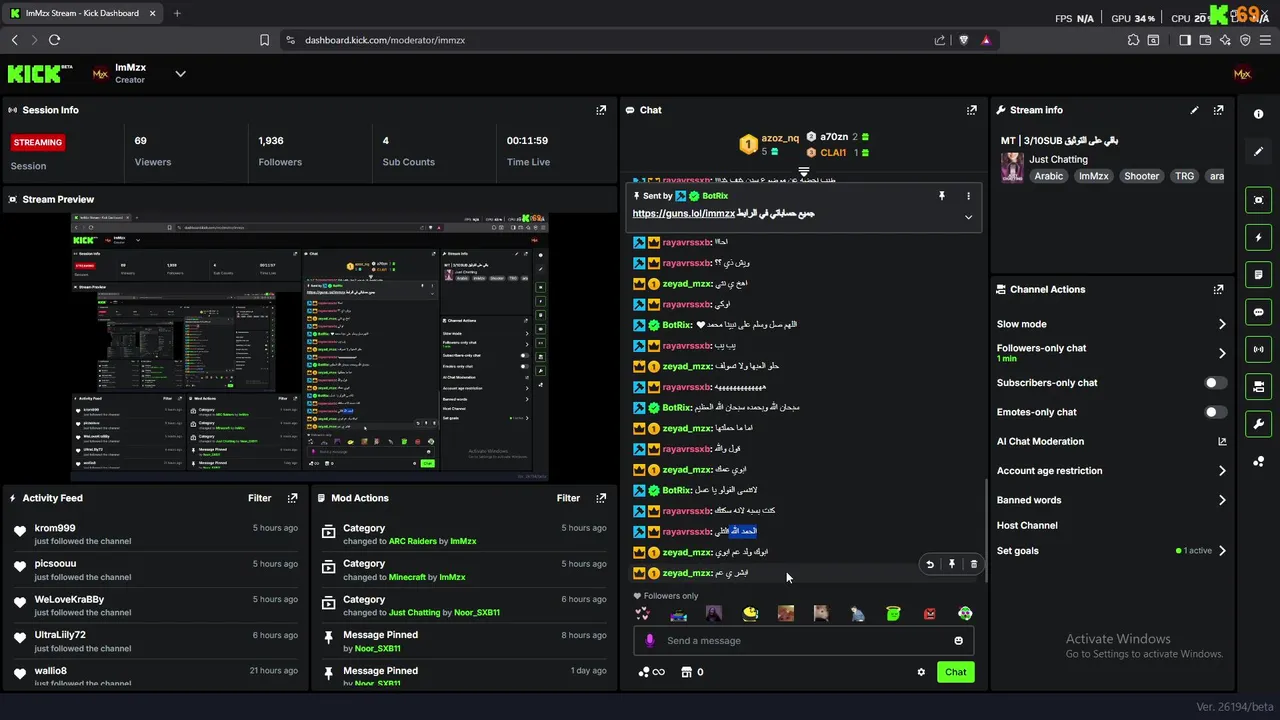Image resolution: width=1280 pixels, height=720 pixels.
Task: Pop out the Stream info panel
Action: [1218, 110]
